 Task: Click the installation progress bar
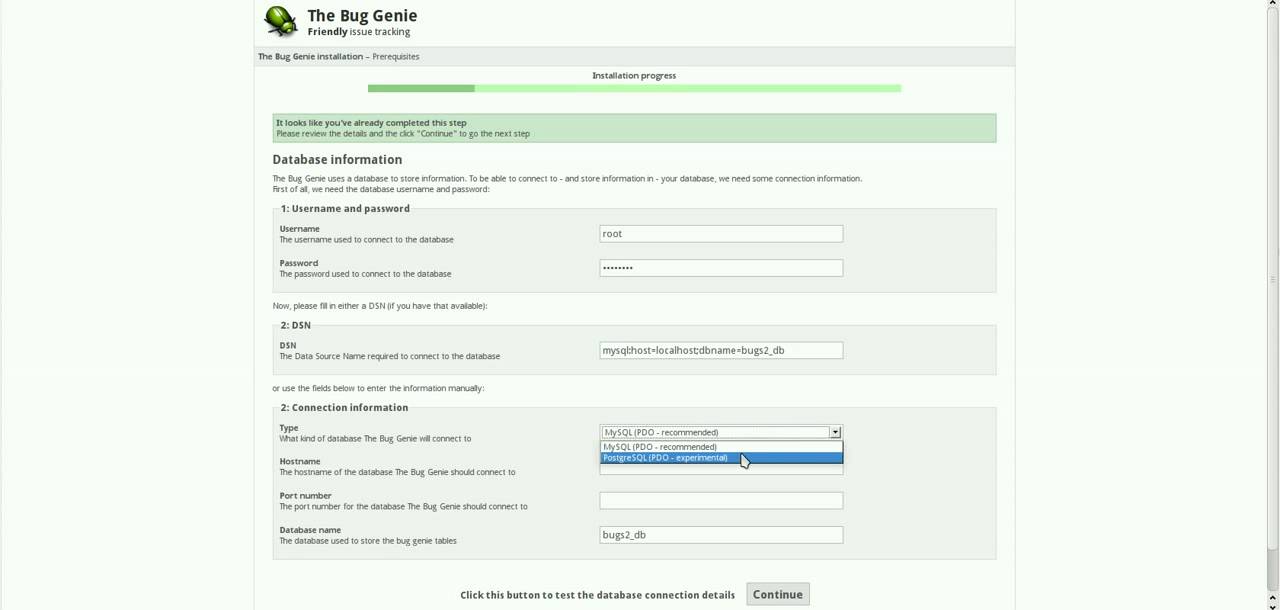point(634,88)
